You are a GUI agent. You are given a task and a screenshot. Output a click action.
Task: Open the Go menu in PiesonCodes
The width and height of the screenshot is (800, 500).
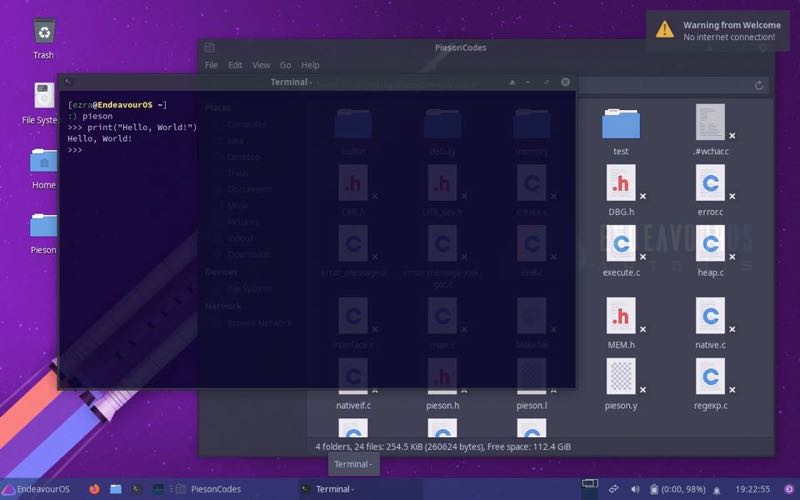coord(285,65)
